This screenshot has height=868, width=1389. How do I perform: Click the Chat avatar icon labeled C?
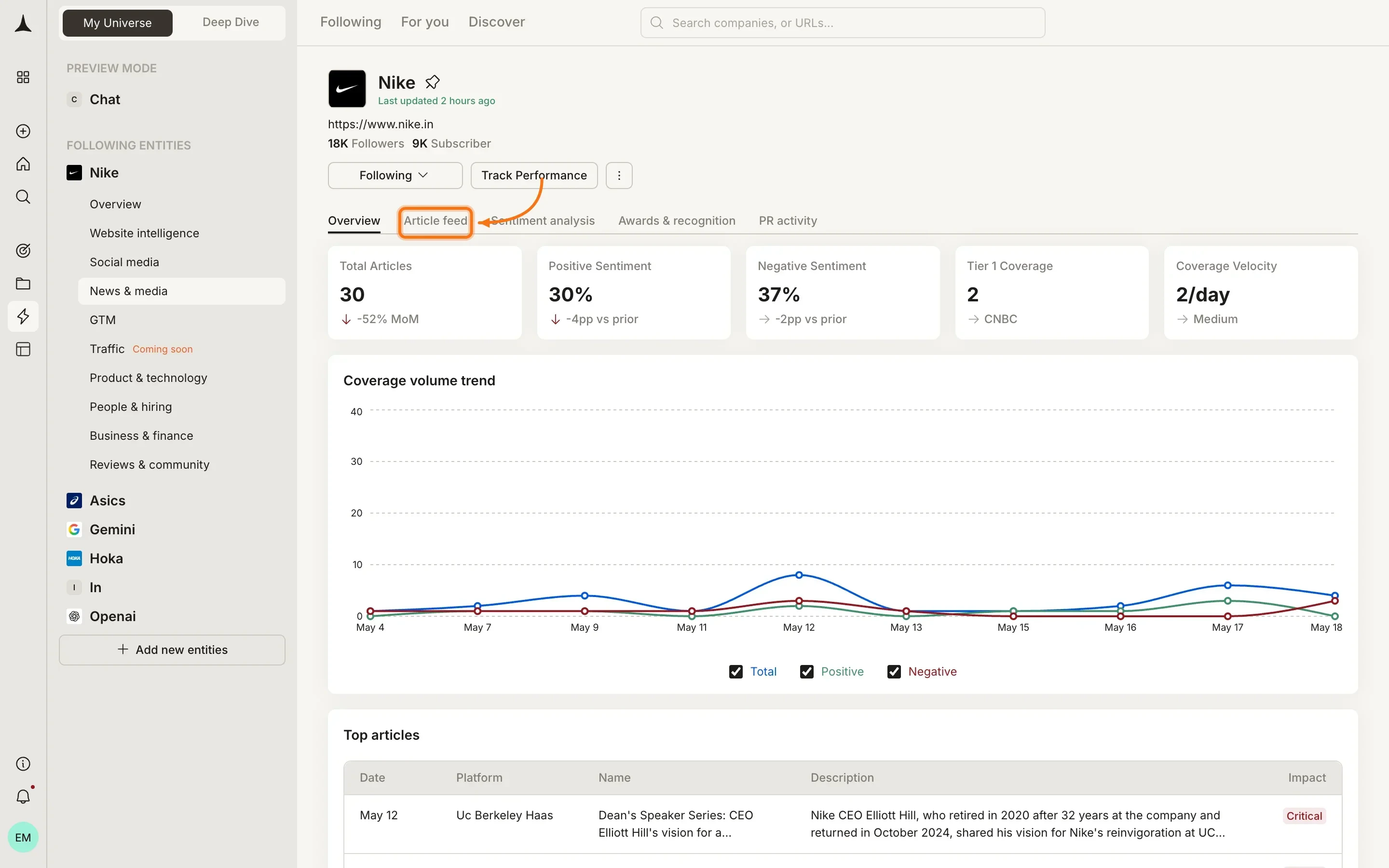[x=74, y=99]
